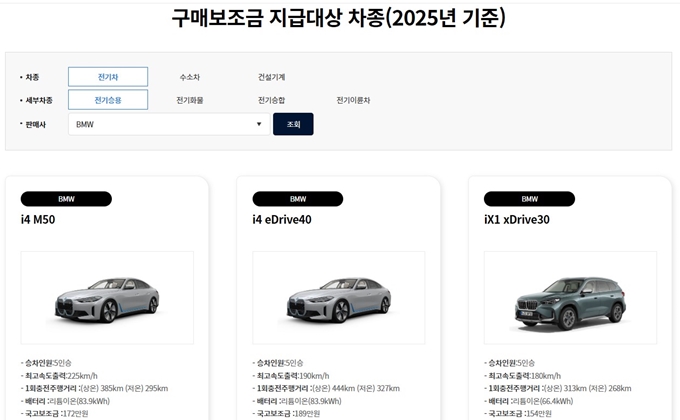Screen dimensions: 680x420
Task: Click the i4 eDrive40 model title
Action: point(282,220)
